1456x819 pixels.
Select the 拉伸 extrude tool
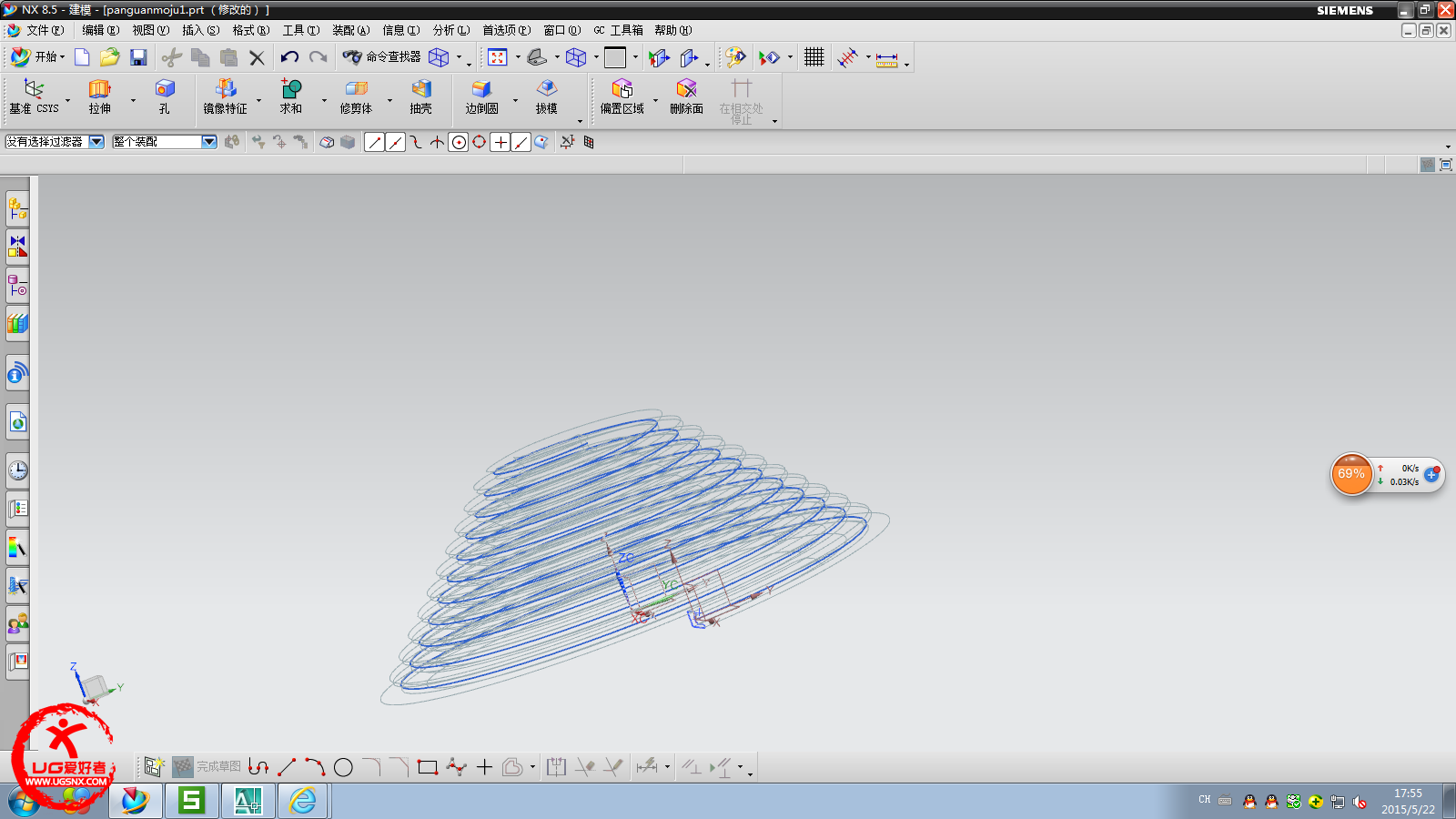tap(100, 96)
